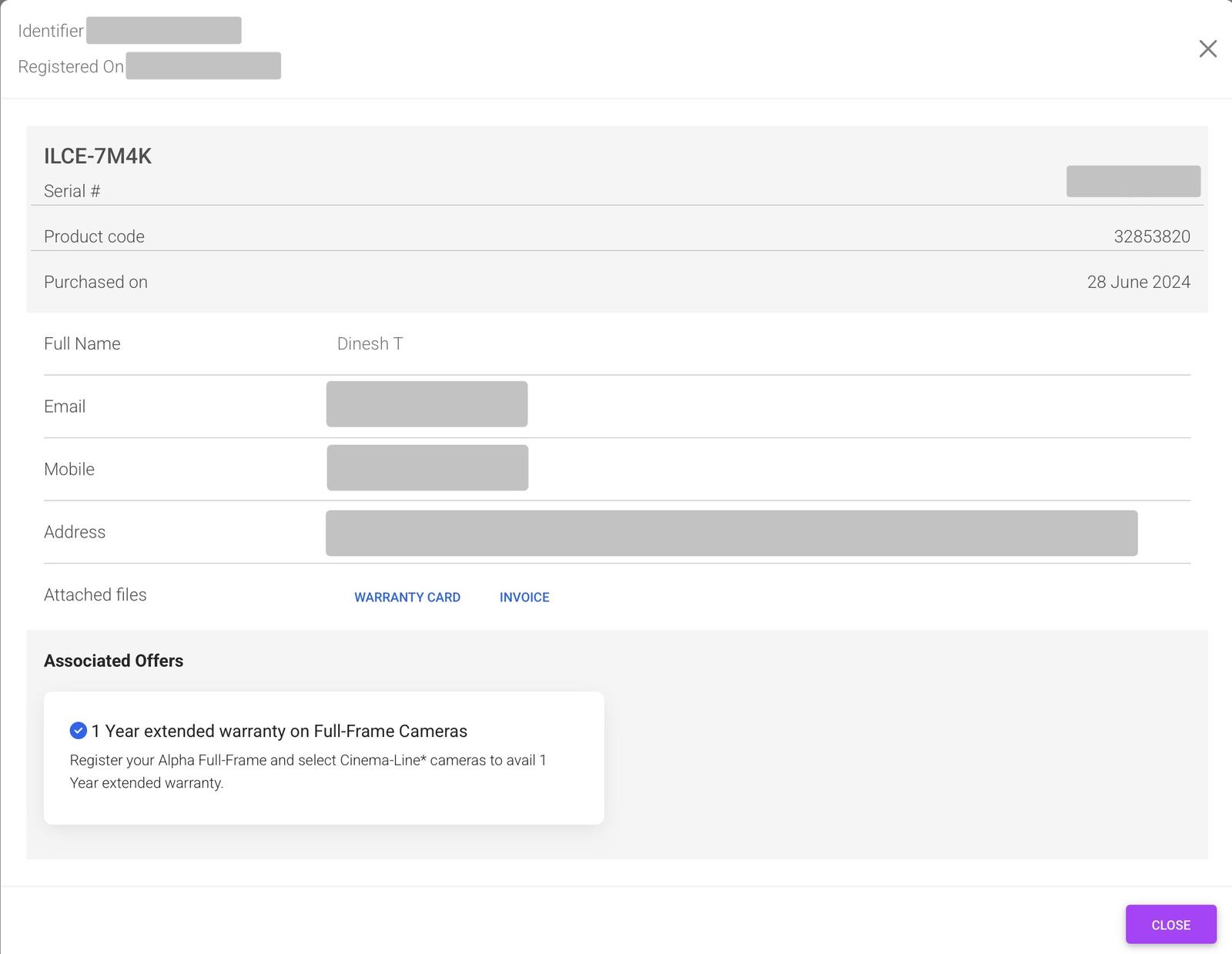
Task: Click the Cinema-Line offer description text
Action: (307, 771)
